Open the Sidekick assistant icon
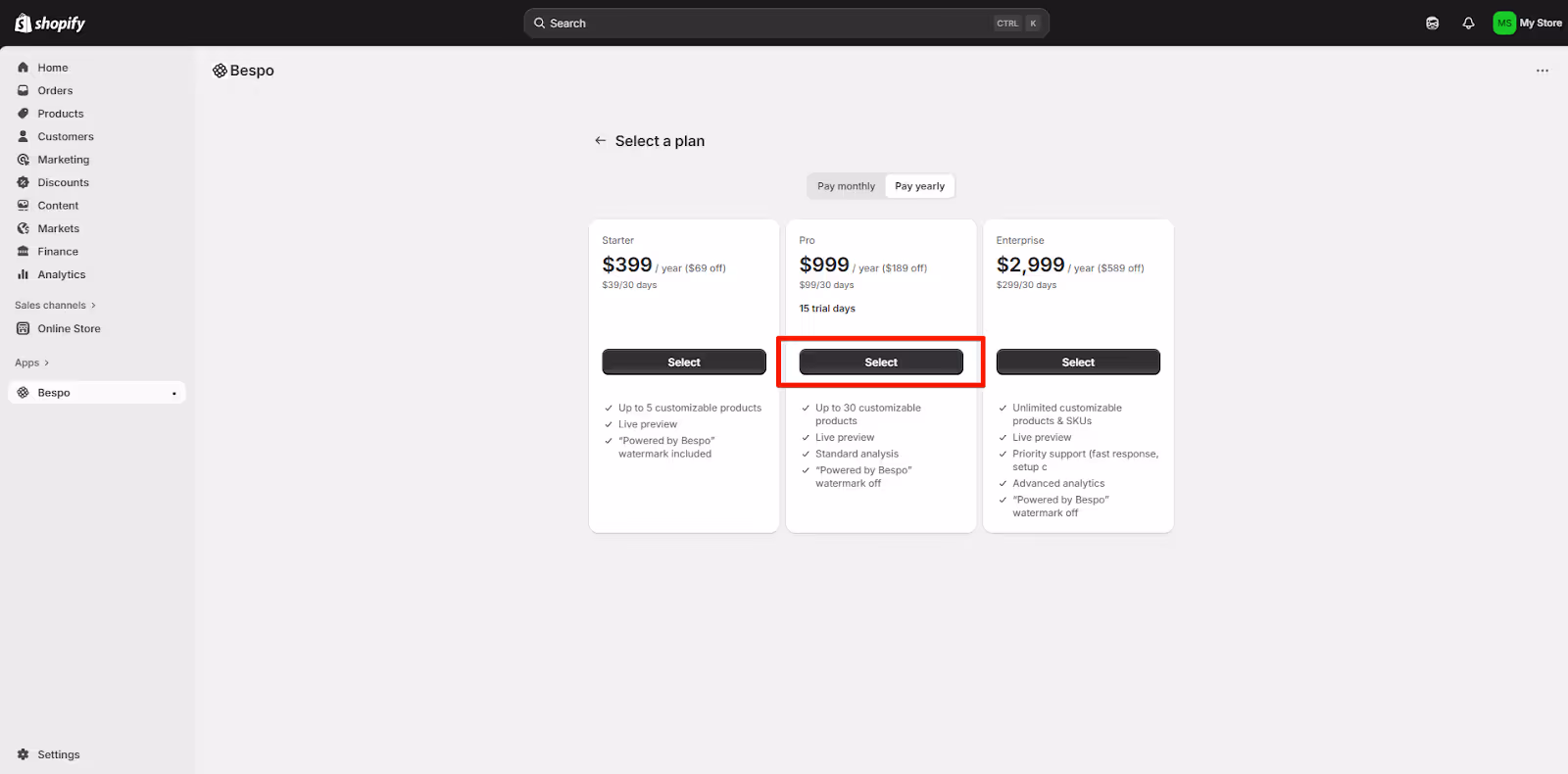The image size is (1568, 774). point(1433,24)
